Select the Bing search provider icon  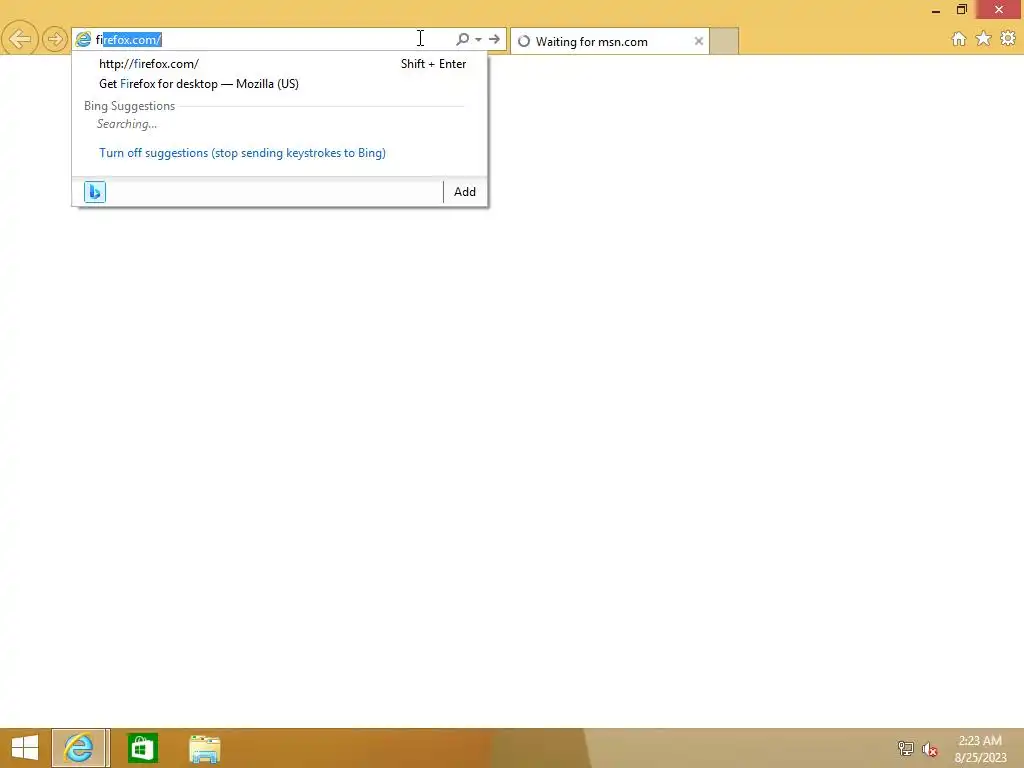click(95, 192)
